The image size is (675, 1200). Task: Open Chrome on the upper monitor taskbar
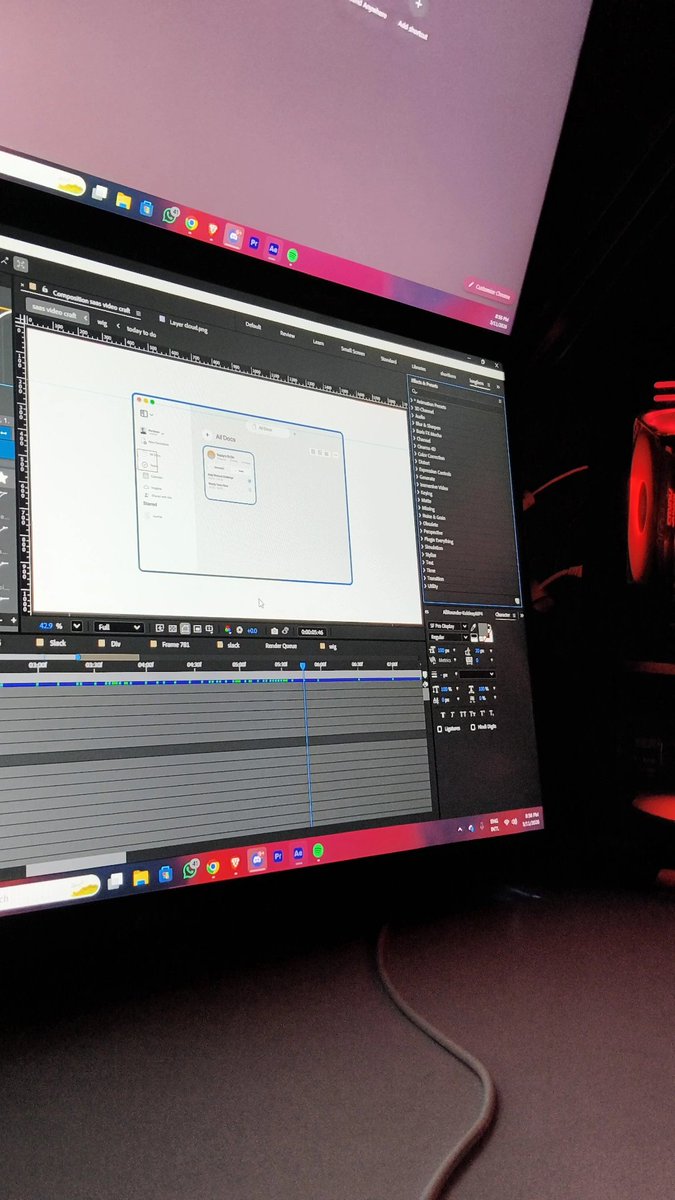[191, 223]
